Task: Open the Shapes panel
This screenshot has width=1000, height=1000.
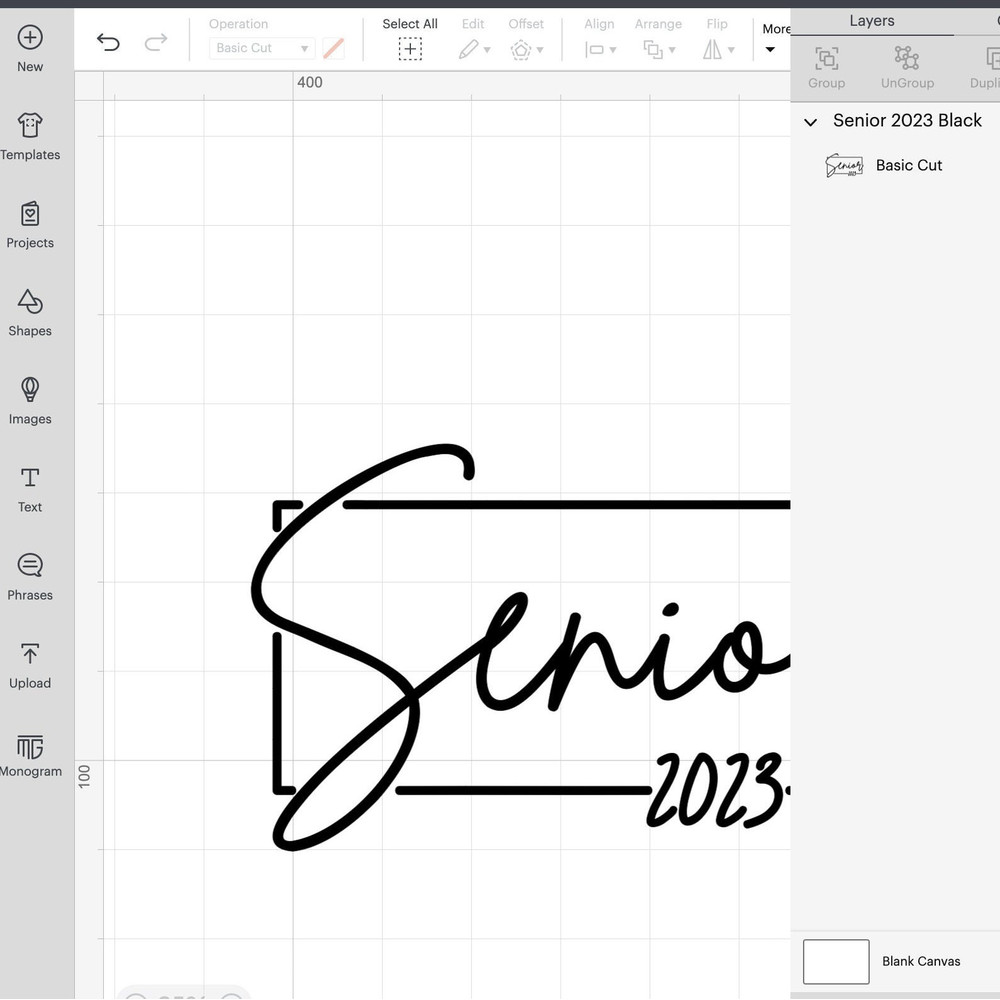Action: click(30, 313)
